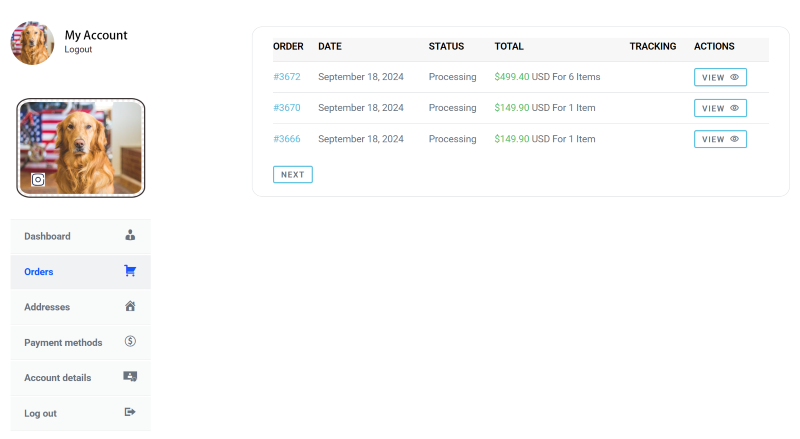The image size is (800, 439).
Task: Click the round avatar dog image
Action: [32, 43]
